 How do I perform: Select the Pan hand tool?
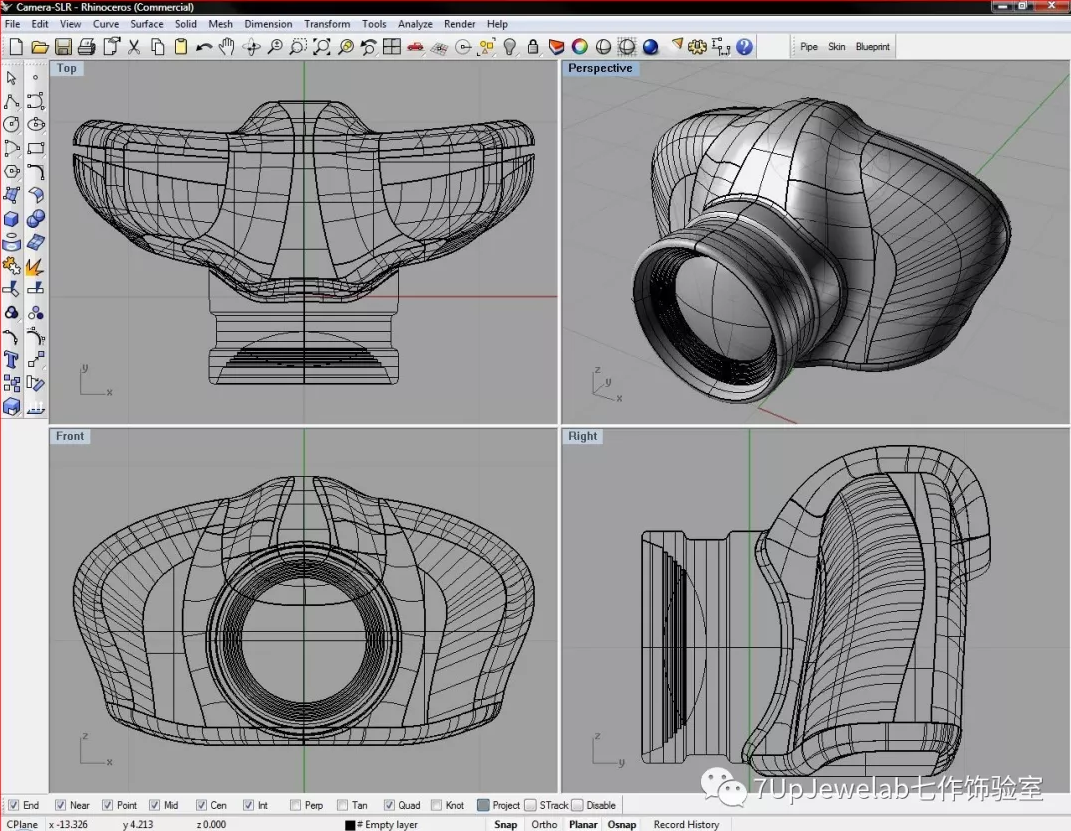[x=228, y=47]
